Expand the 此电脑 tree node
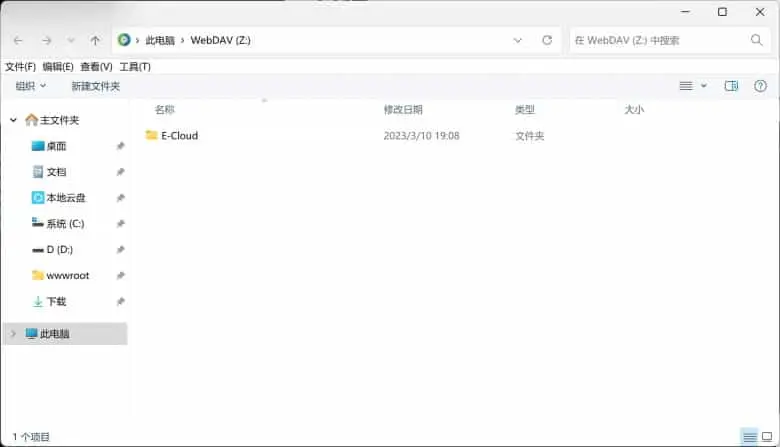The height and width of the screenshot is (447, 780). click(13, 334)
